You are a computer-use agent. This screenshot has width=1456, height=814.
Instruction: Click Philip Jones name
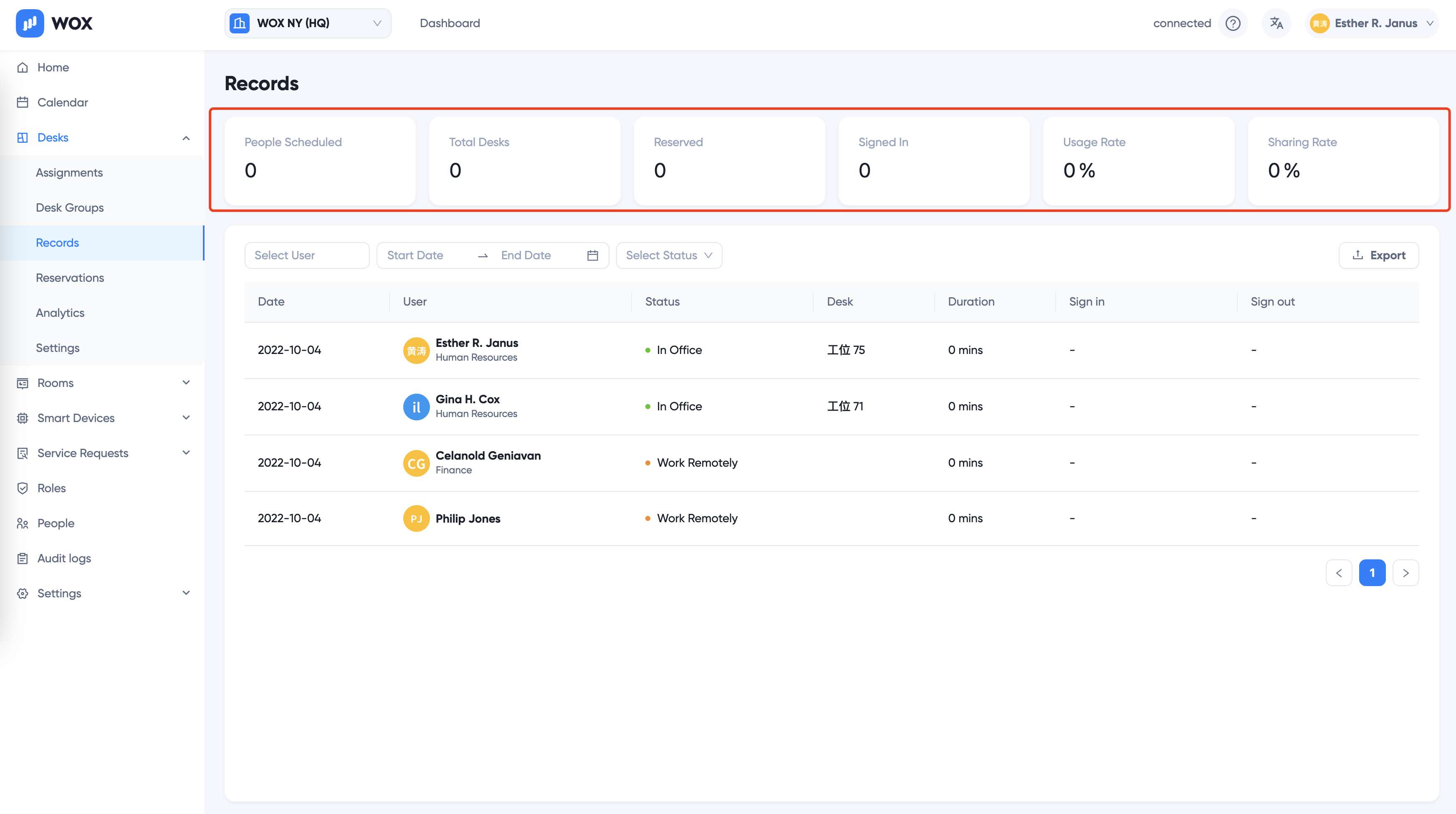(x=468, y=518)
